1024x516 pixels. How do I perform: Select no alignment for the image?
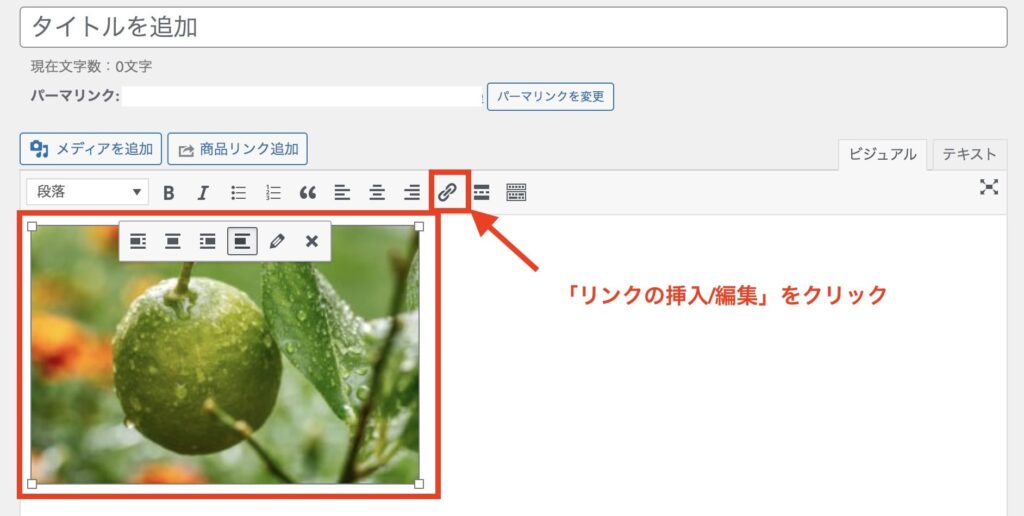pyautogui.click(x=242, y=242)
